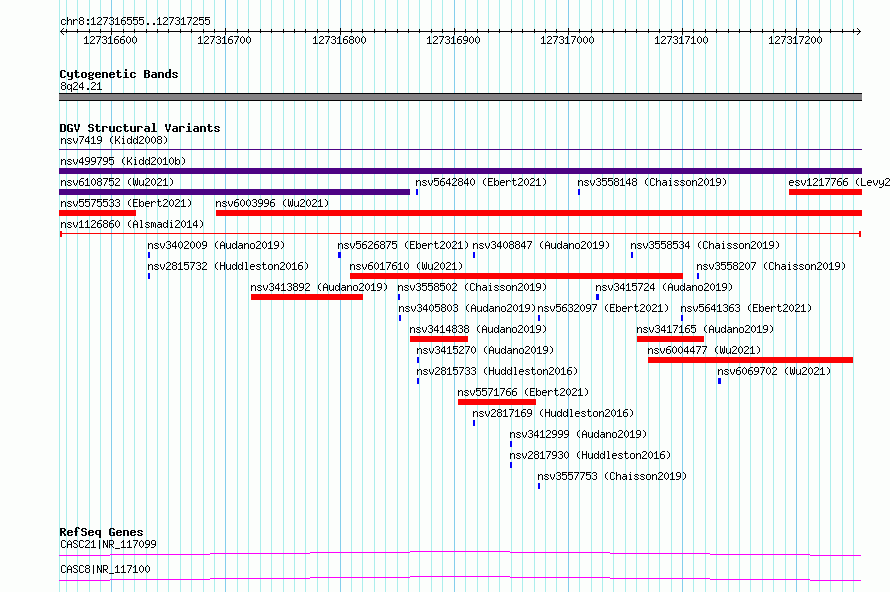Open nsv3558148 (Chaisson2019) variant label
Screen dimensions: 890x592
[x=652, y=182]
